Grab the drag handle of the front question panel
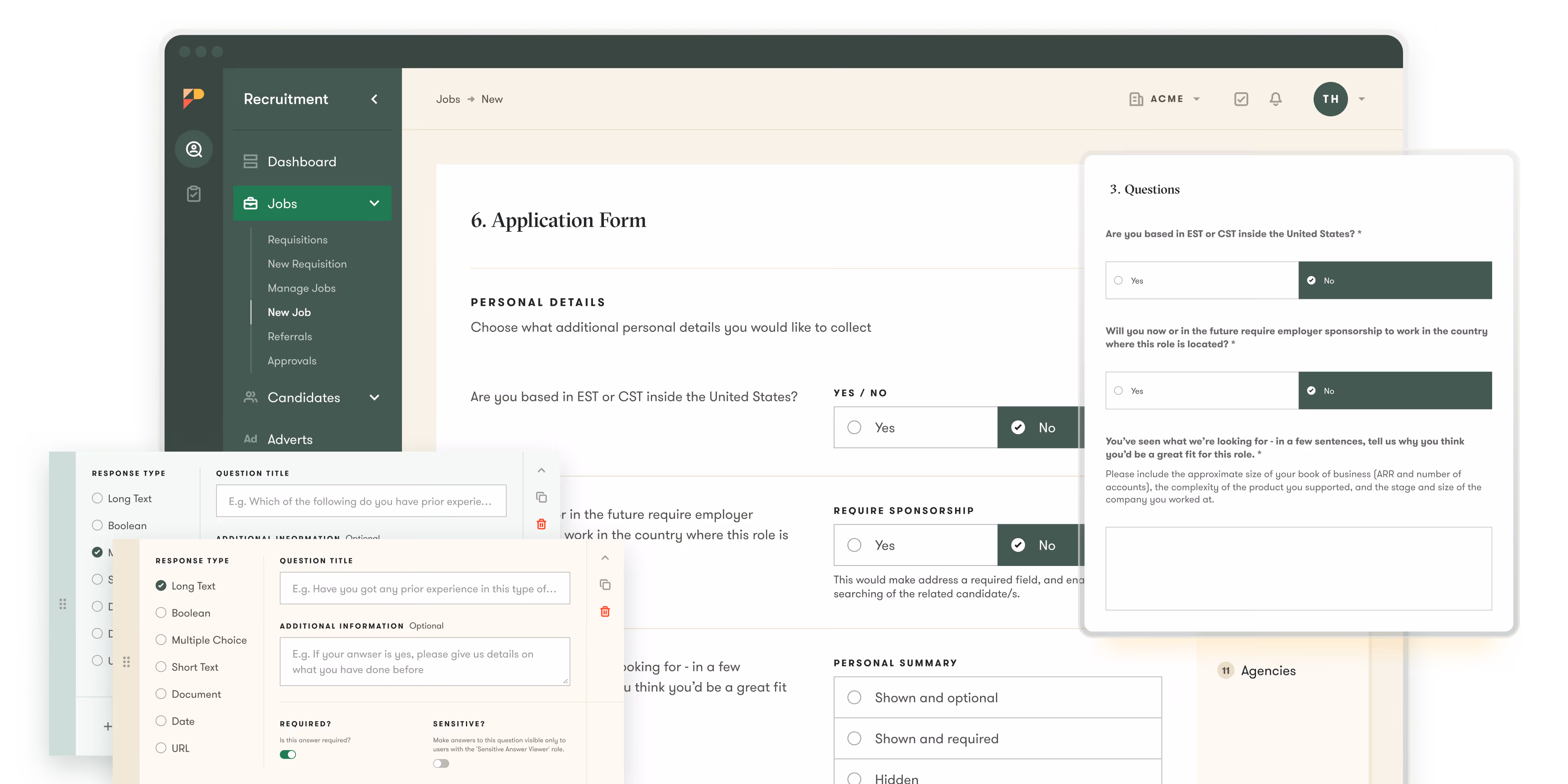This screenshot has width=1568, height=784. 127,661
